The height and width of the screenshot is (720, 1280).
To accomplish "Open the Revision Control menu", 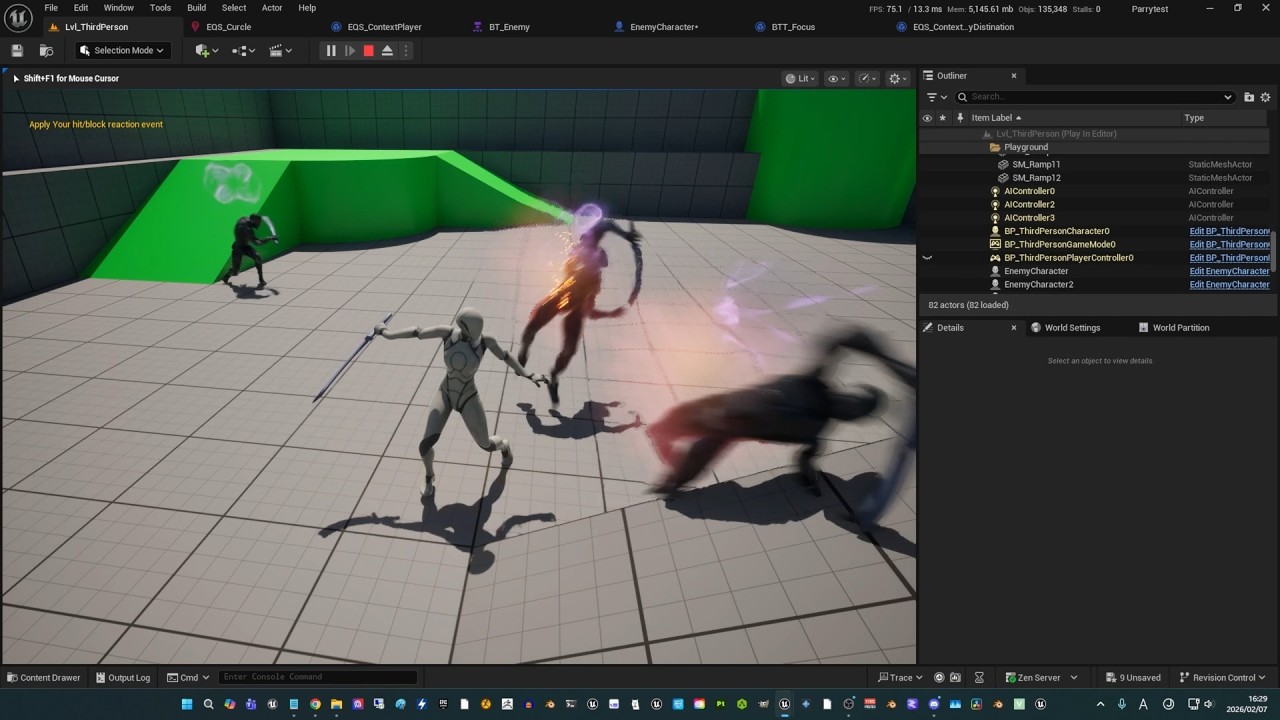I will tap(1223, 678).
